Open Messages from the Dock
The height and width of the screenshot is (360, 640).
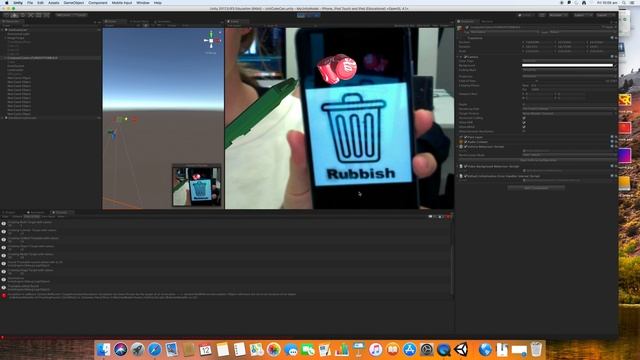[x=291, y=350]
